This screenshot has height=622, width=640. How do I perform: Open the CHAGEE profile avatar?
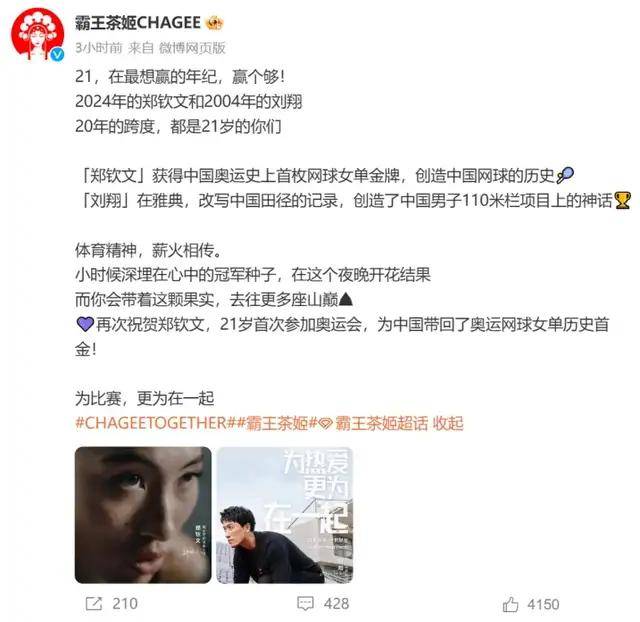(x=37, y=34)
